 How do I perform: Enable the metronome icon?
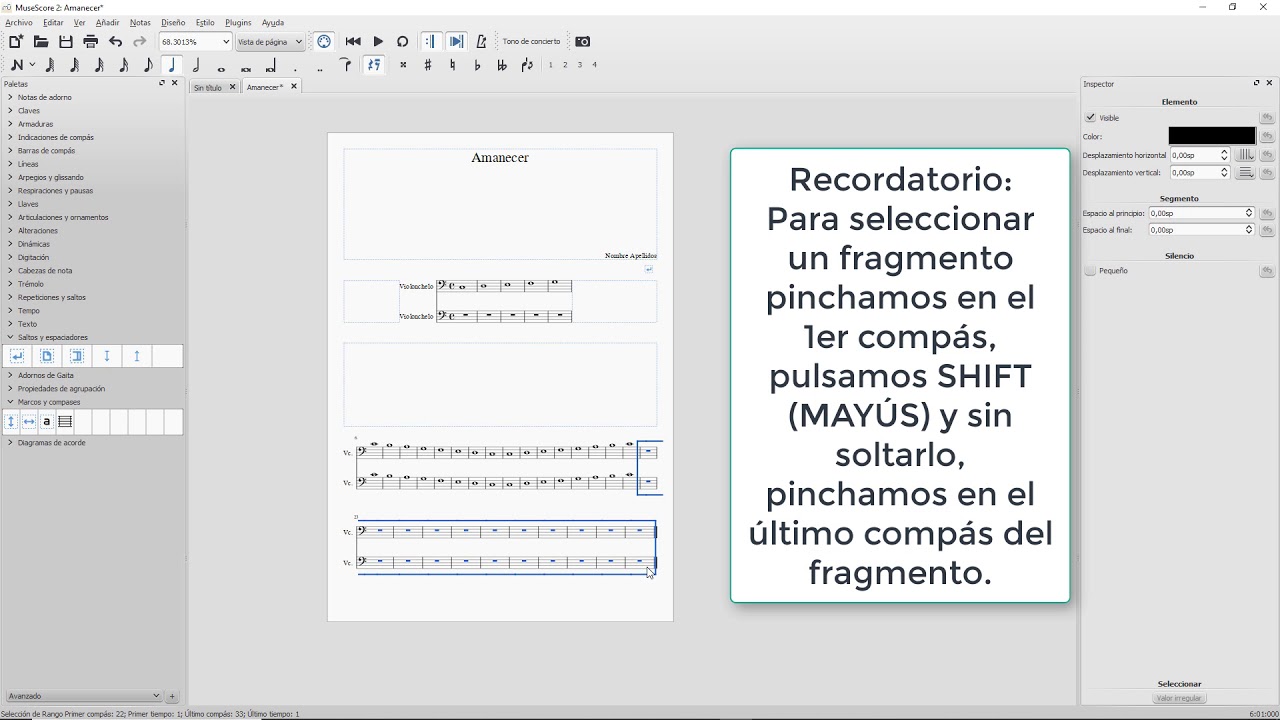(x=481, y=42)
